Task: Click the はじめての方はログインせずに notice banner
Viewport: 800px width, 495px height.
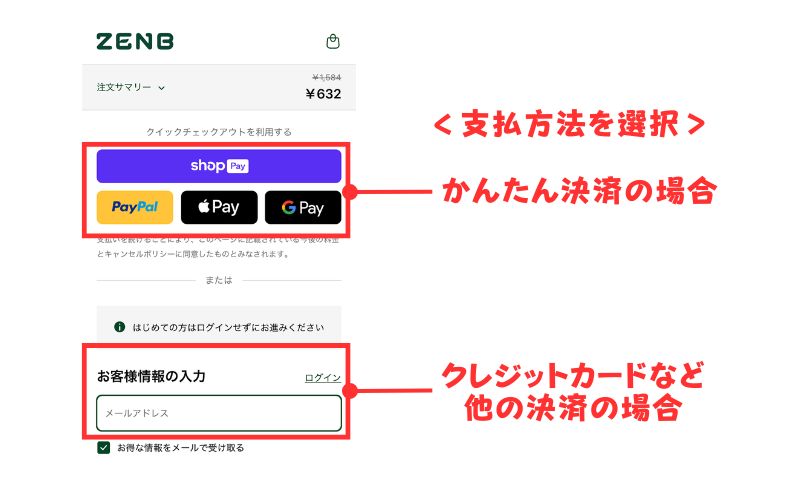Action: point(219,327)
